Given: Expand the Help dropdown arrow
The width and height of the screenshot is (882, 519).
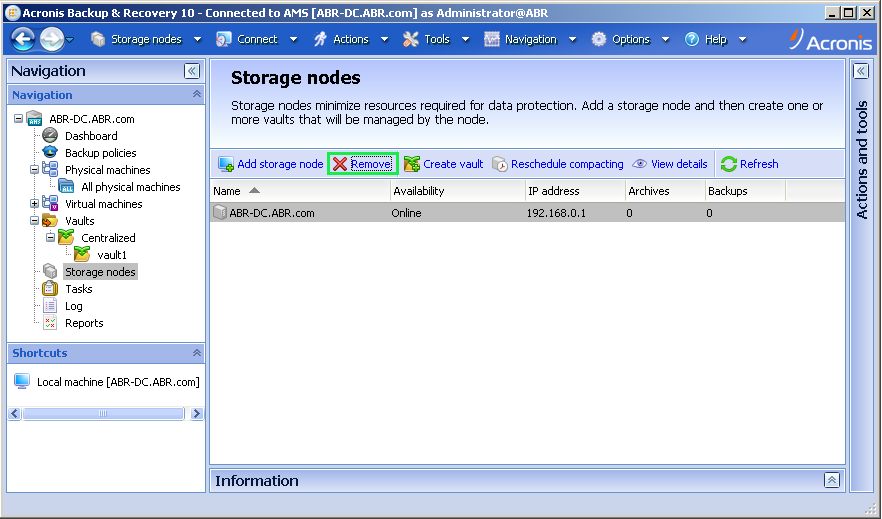Looking at the screenshot, I should coord(742,39).
